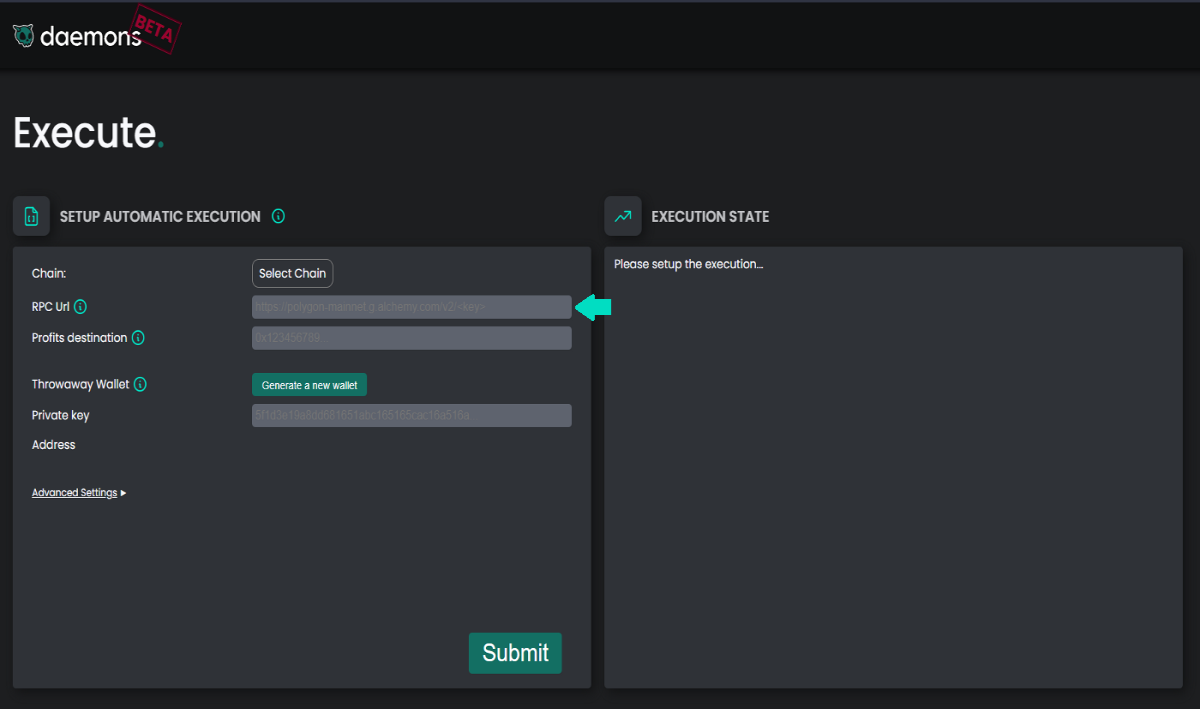The image size is (1200, 709).
Task: Click the teal arrow pointing at RPC field
Action: pos(593,308)
